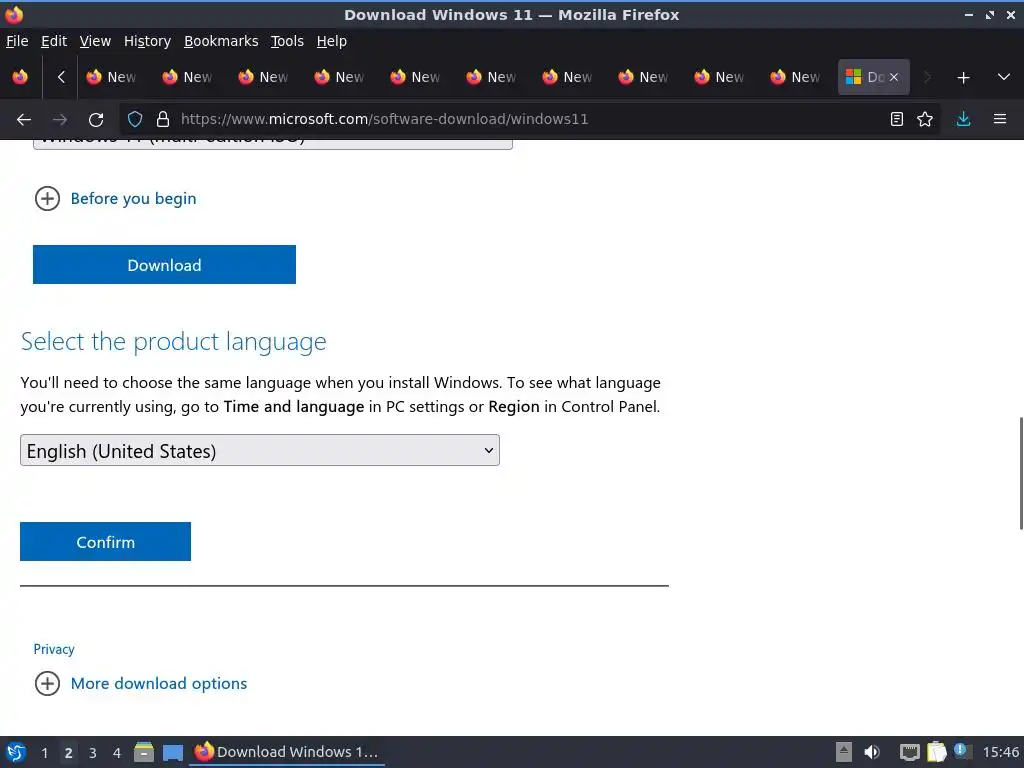Click the blue Download button
1024x768 pixels.
click(x=164, y=264)
